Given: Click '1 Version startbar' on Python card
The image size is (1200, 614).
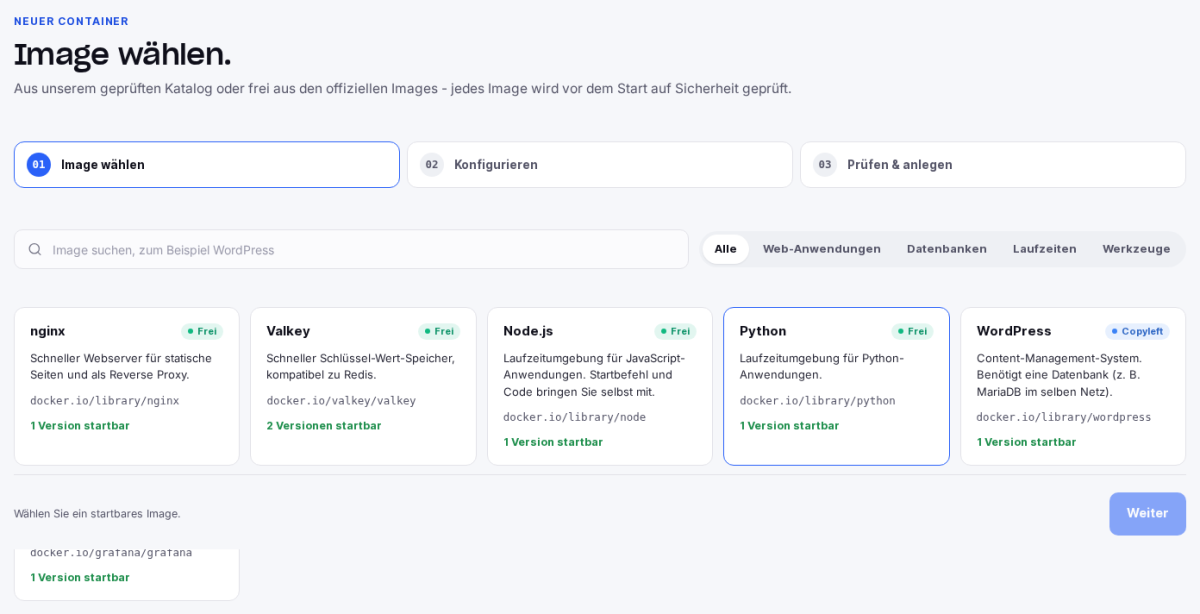Looking at the screenshot, I should coord(789,425).
